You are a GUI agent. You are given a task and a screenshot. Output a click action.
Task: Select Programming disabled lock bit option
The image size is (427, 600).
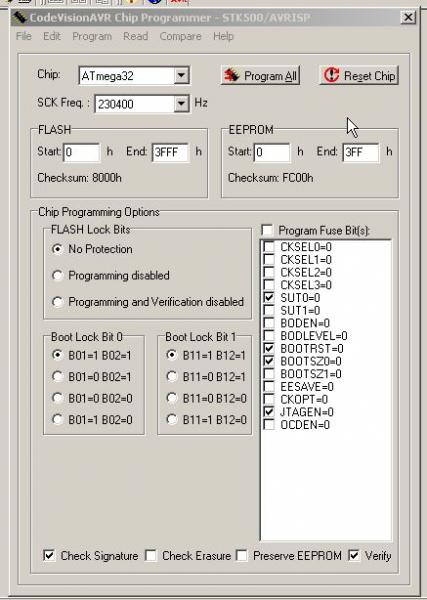(x=57, y=276)
